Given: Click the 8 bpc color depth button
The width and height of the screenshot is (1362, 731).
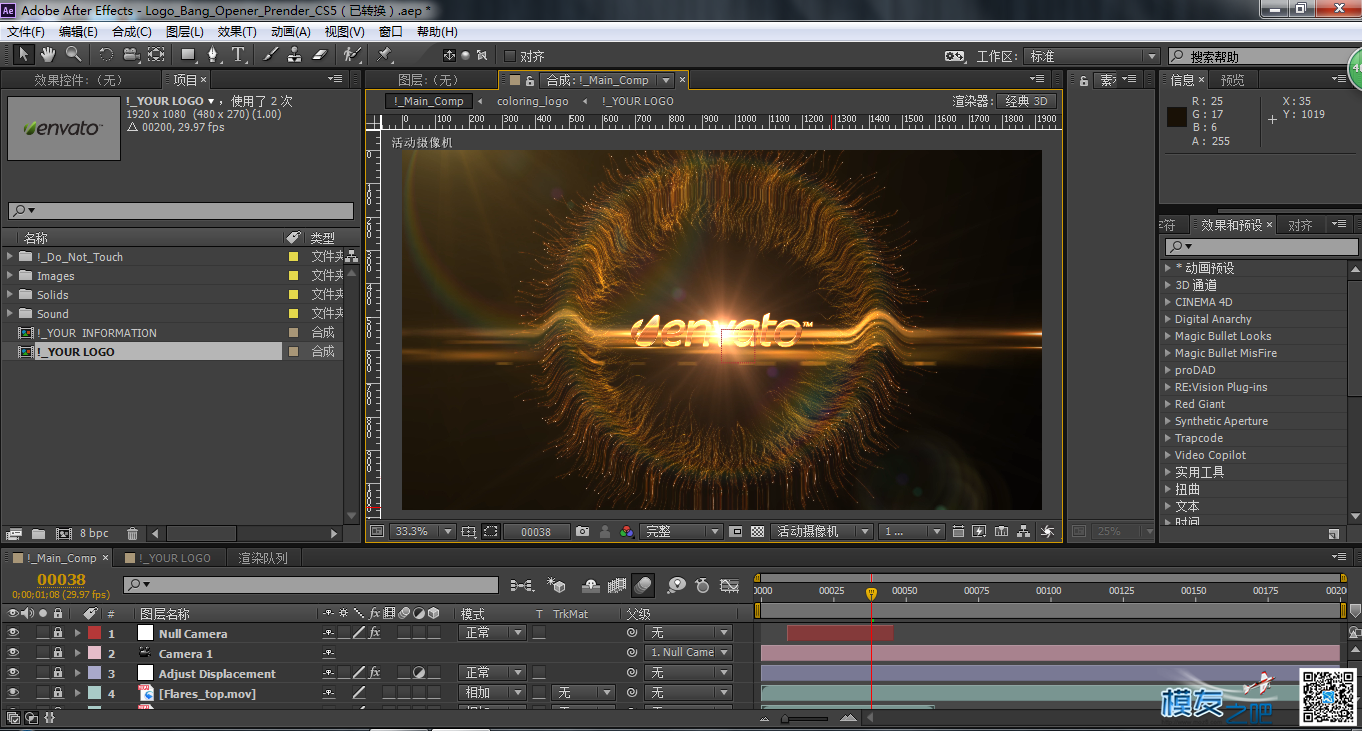Looking at the screenshot, I should [94, 534].
